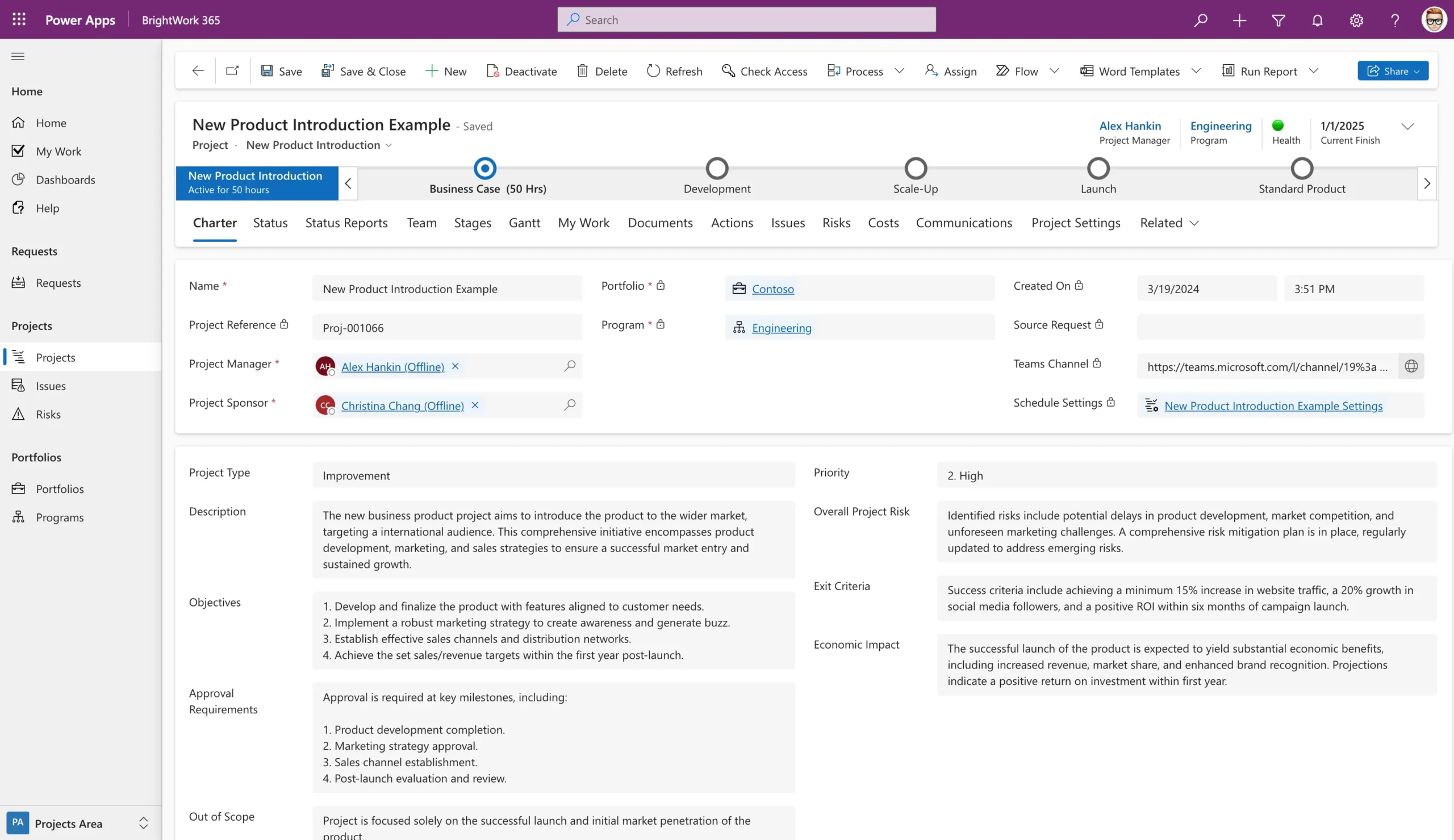Select the Launch stage circle

click(x=1097, y=168)
